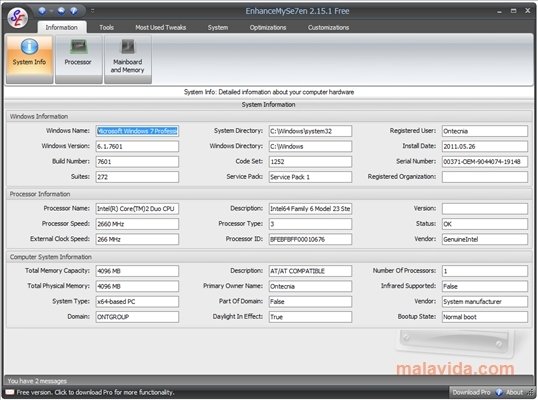
Task: Click the window resize grip icon
Action: [531, 393]
